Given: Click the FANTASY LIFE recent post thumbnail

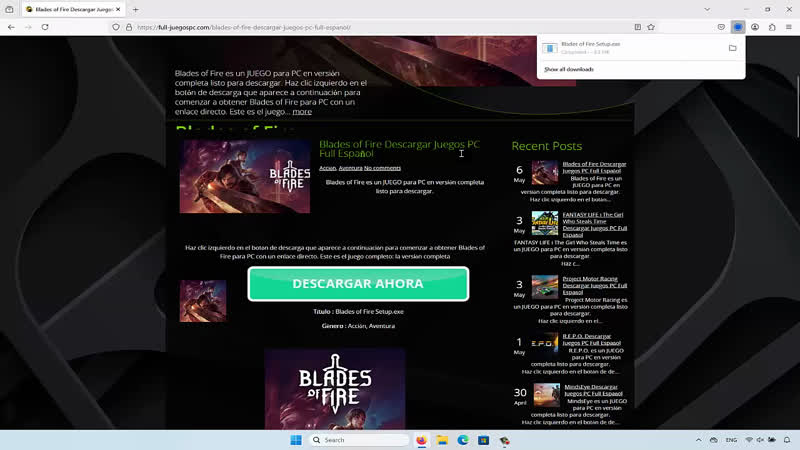Looking at the screenshot, I should tap(545, 223).
